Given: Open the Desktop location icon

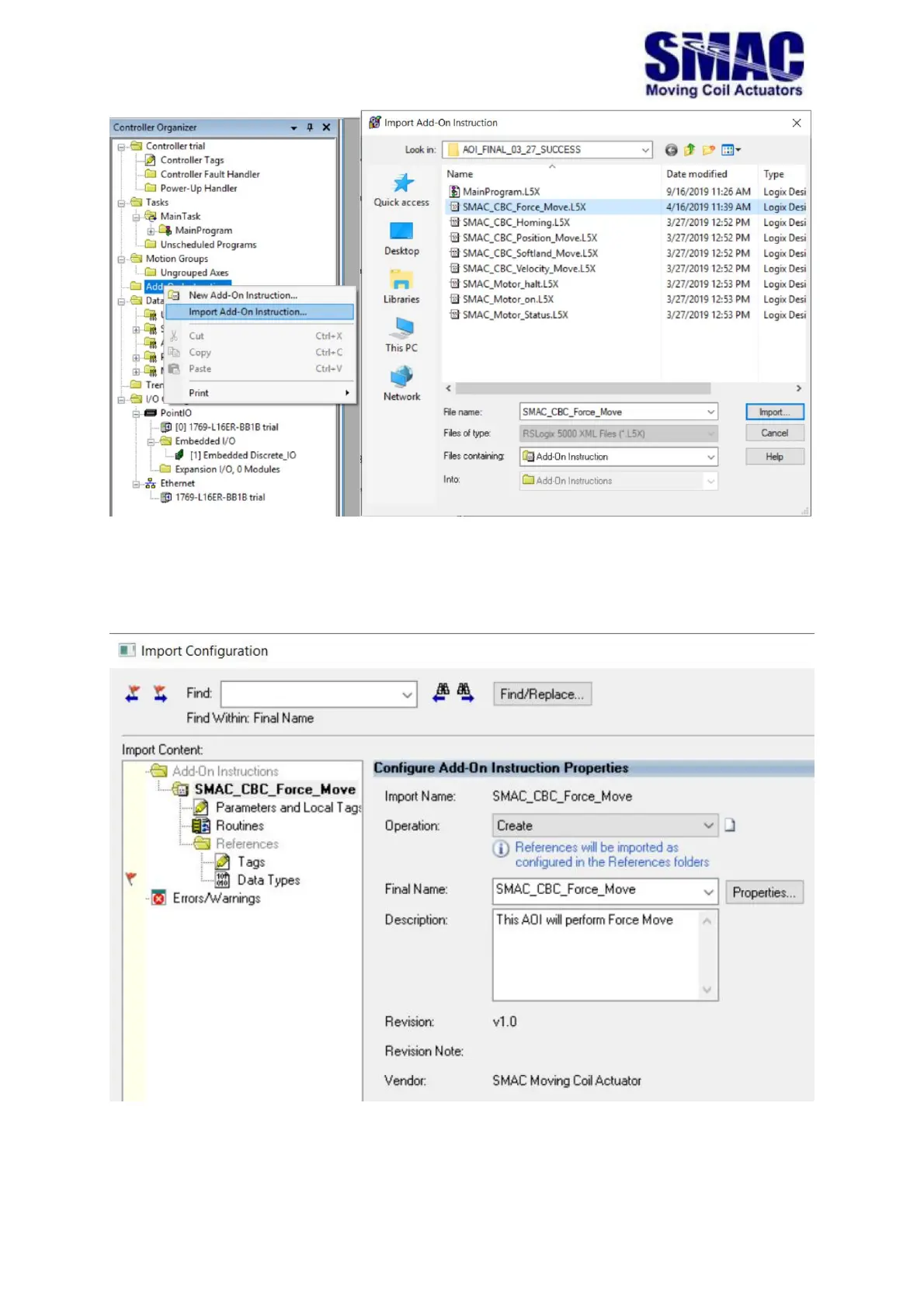Looking at the screenshot, I should [x=401, y=231].
